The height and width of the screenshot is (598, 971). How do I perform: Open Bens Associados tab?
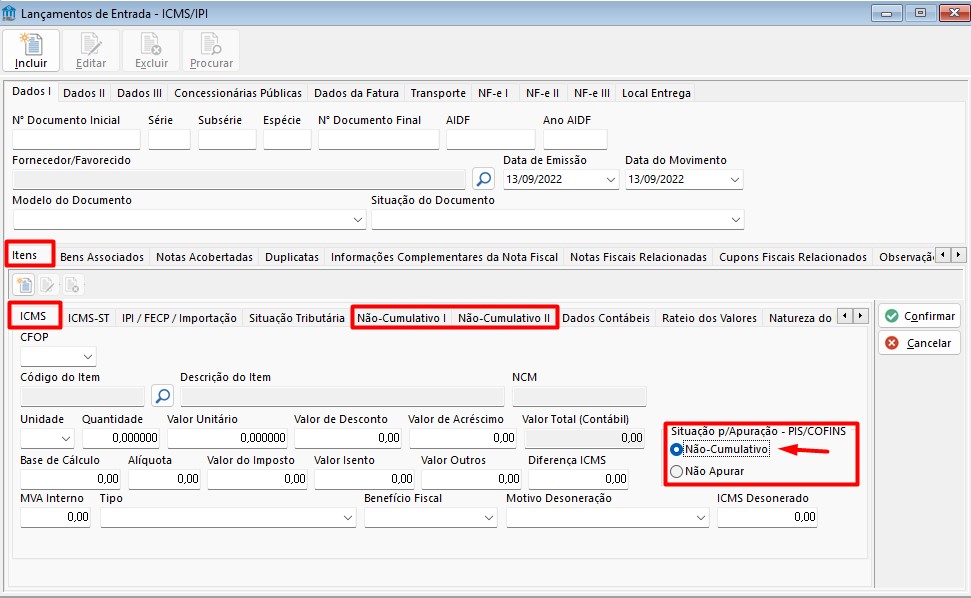[102, 257]
